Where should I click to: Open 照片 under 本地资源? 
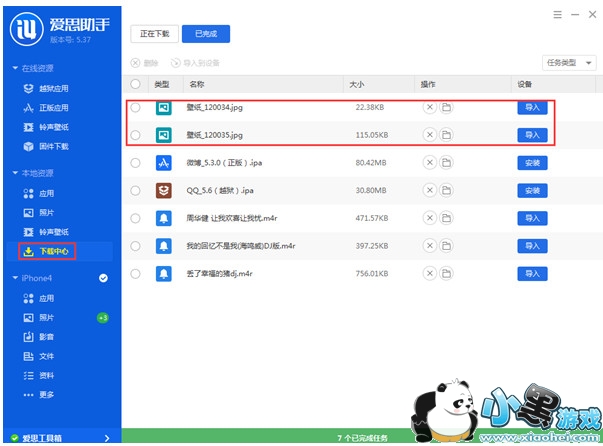click(39, 213)
